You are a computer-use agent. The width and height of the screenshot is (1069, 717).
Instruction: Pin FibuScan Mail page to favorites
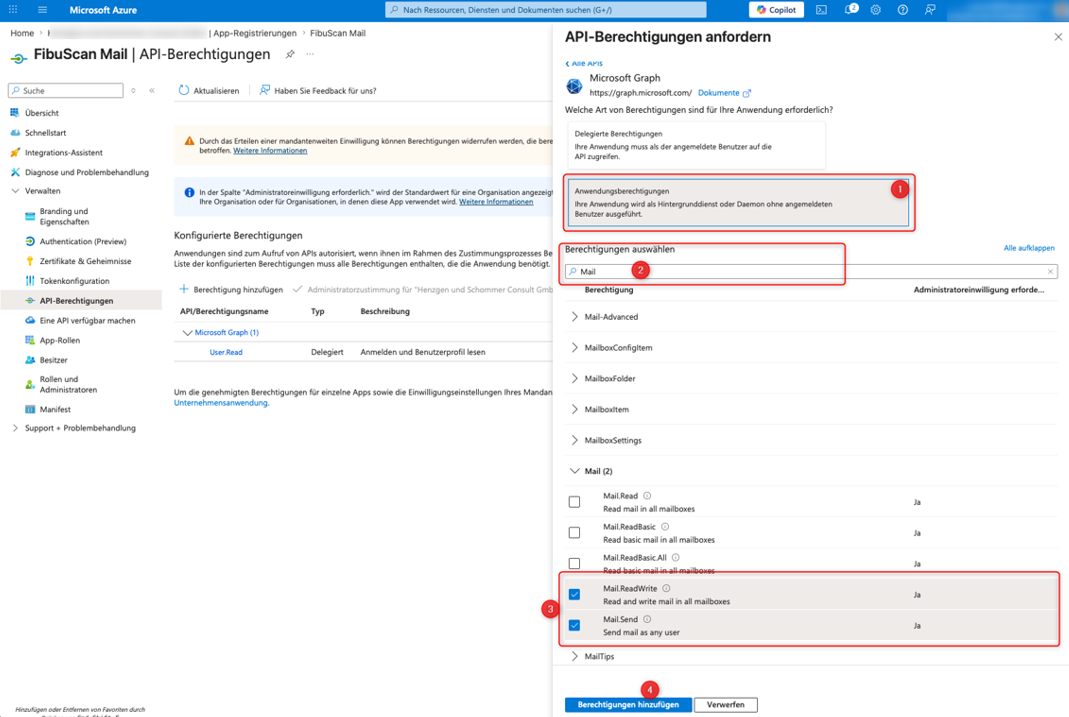pos(290,54)
